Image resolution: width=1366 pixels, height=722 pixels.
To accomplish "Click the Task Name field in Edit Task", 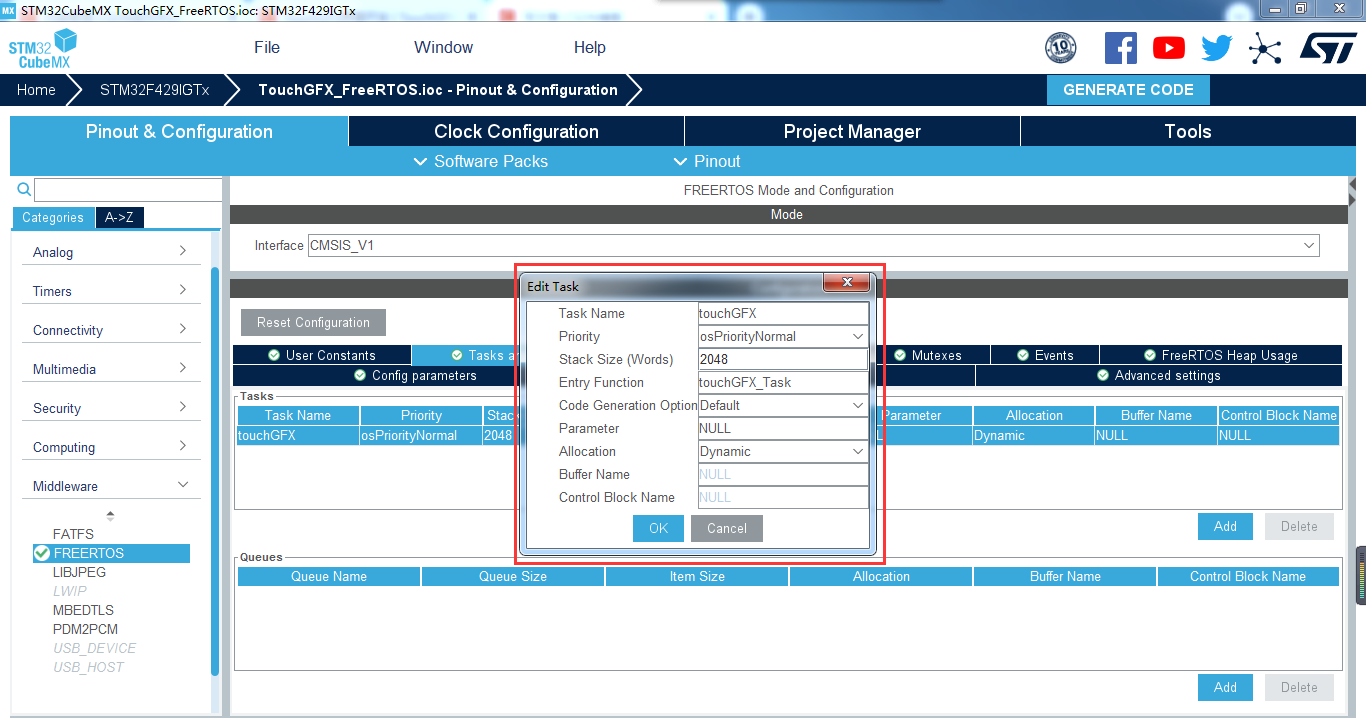I will [x=783, y=313].
